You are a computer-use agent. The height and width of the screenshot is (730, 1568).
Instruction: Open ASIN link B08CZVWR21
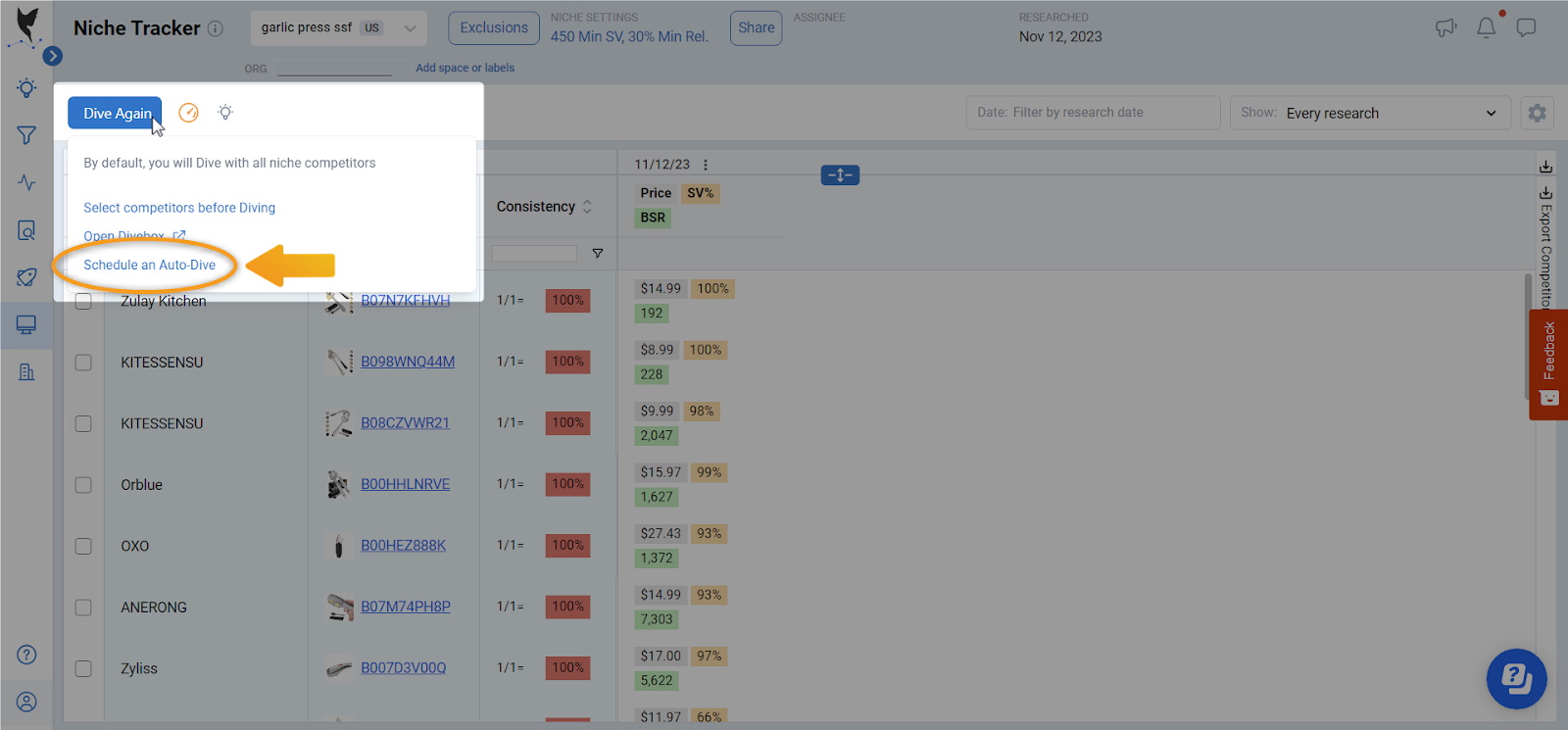pyautogui.click(x=405, y=423)
